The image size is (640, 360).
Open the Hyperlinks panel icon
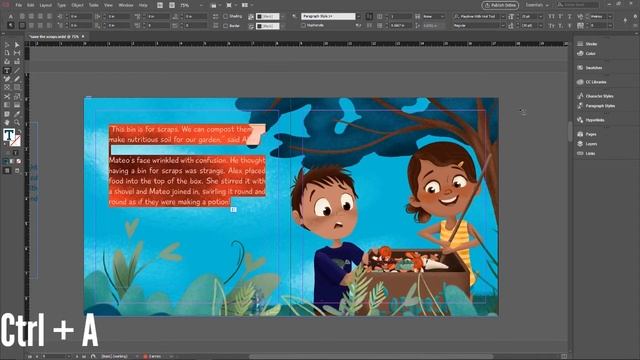(x=580, y=120)
